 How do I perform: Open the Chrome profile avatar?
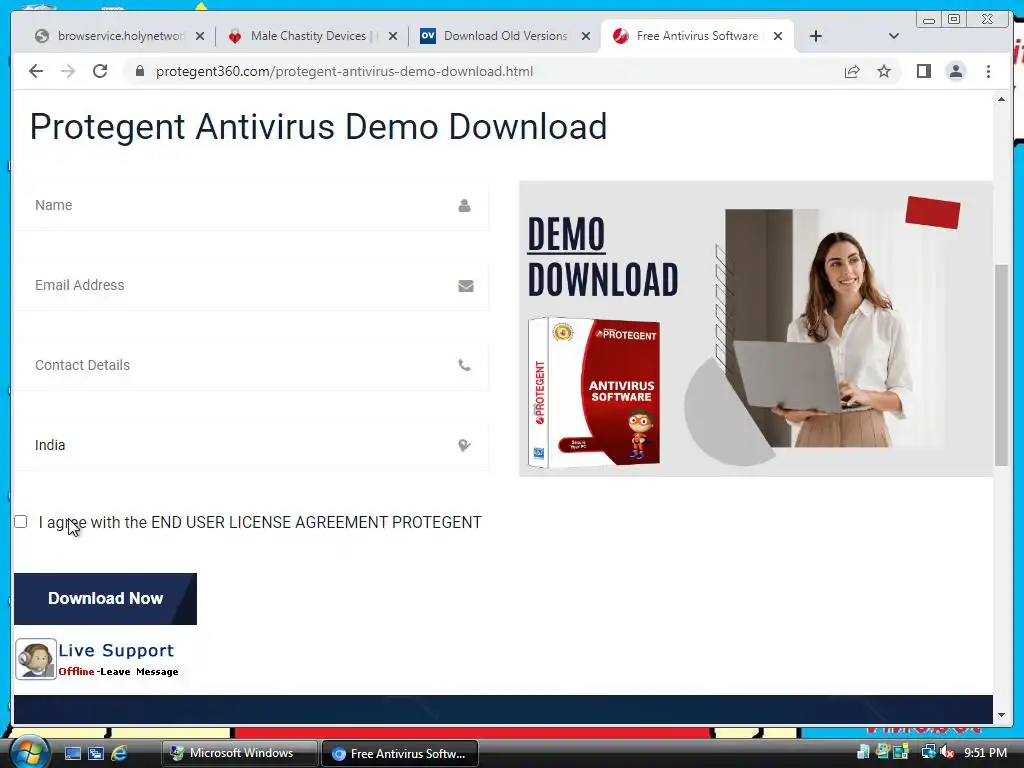pyautogui.click(x=955, y=71)
